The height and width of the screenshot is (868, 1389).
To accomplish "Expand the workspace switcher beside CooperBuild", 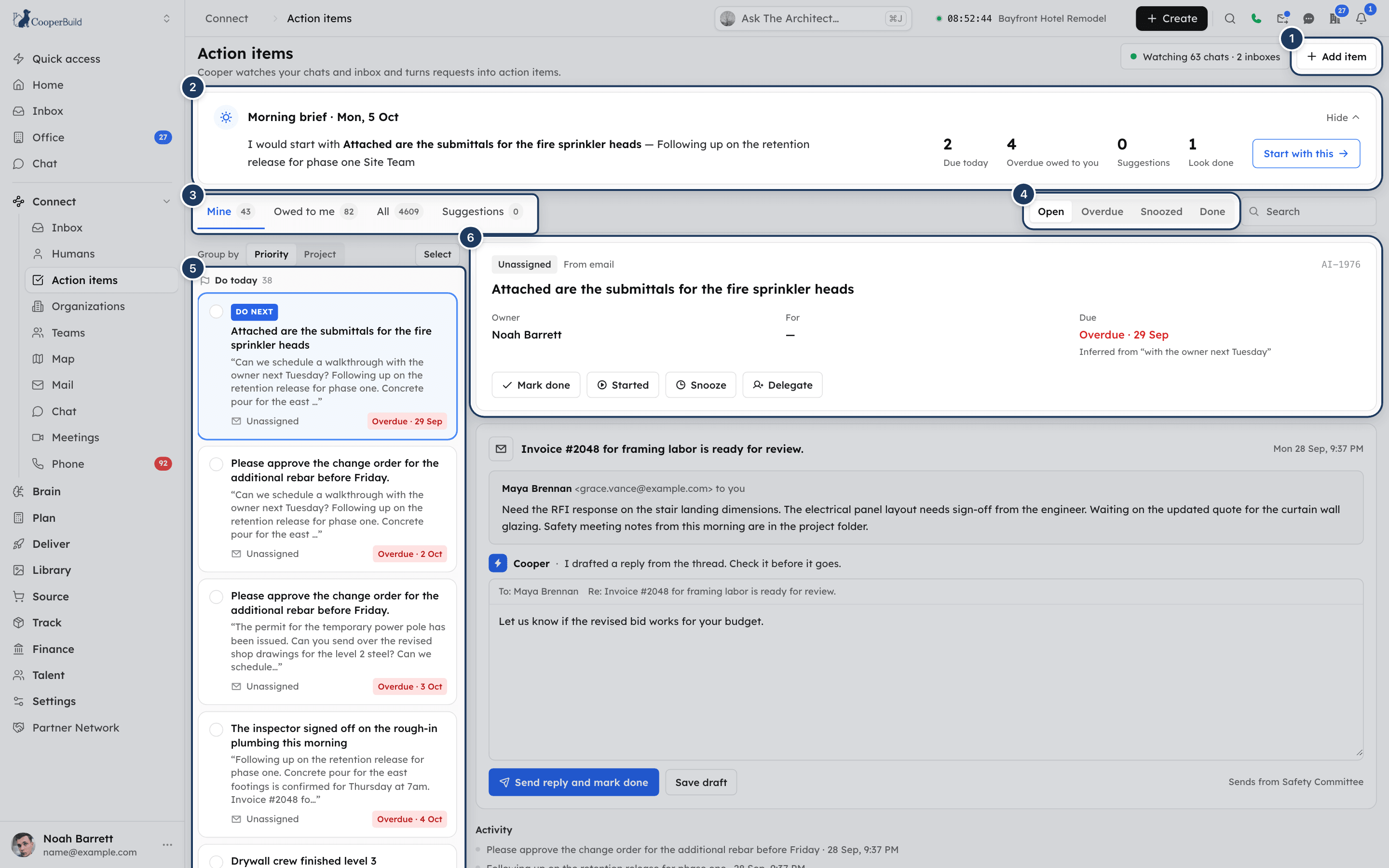I will pos(166,19).
